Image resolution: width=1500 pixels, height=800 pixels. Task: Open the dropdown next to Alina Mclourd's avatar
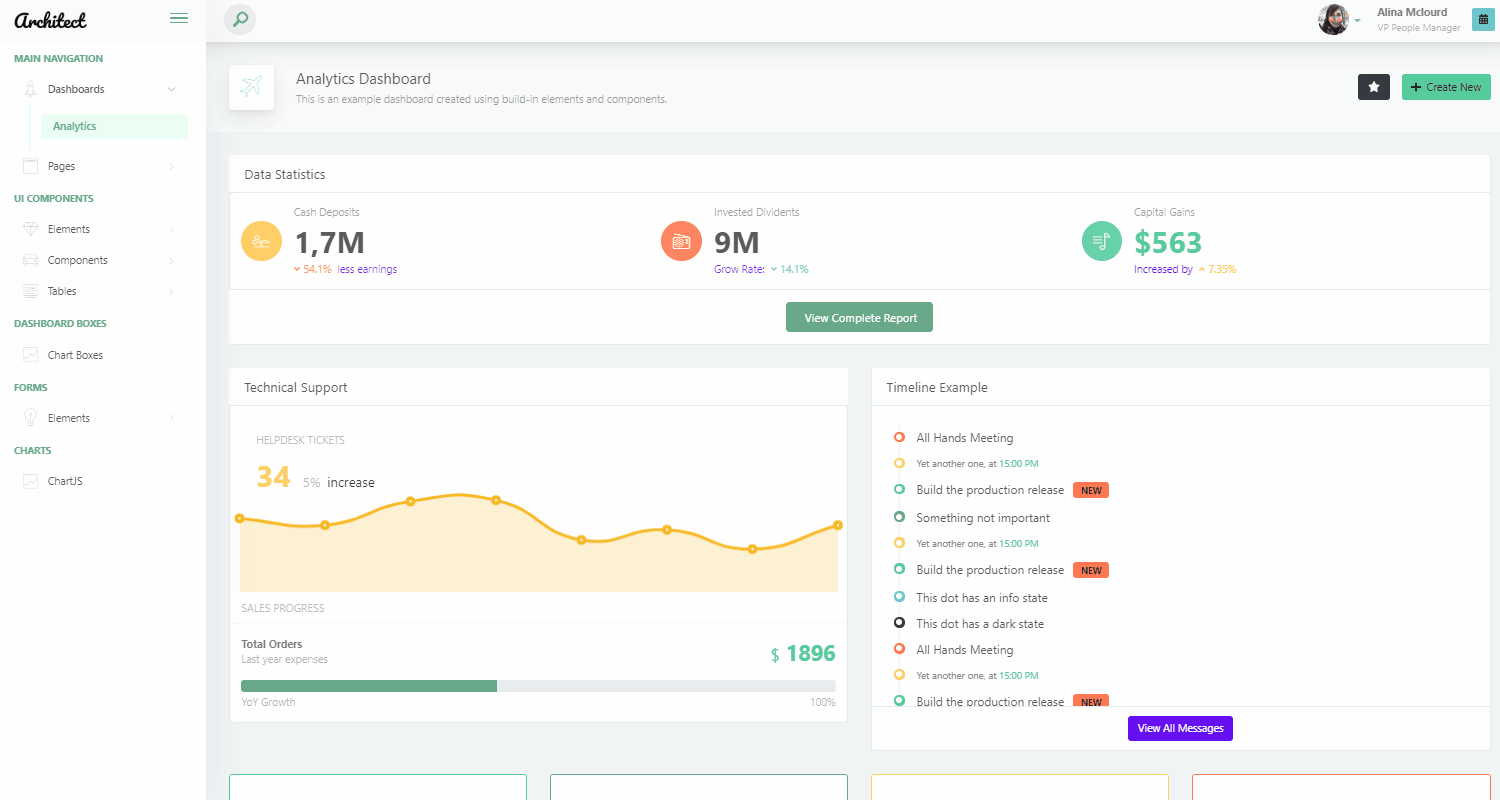click(1358, 19)
